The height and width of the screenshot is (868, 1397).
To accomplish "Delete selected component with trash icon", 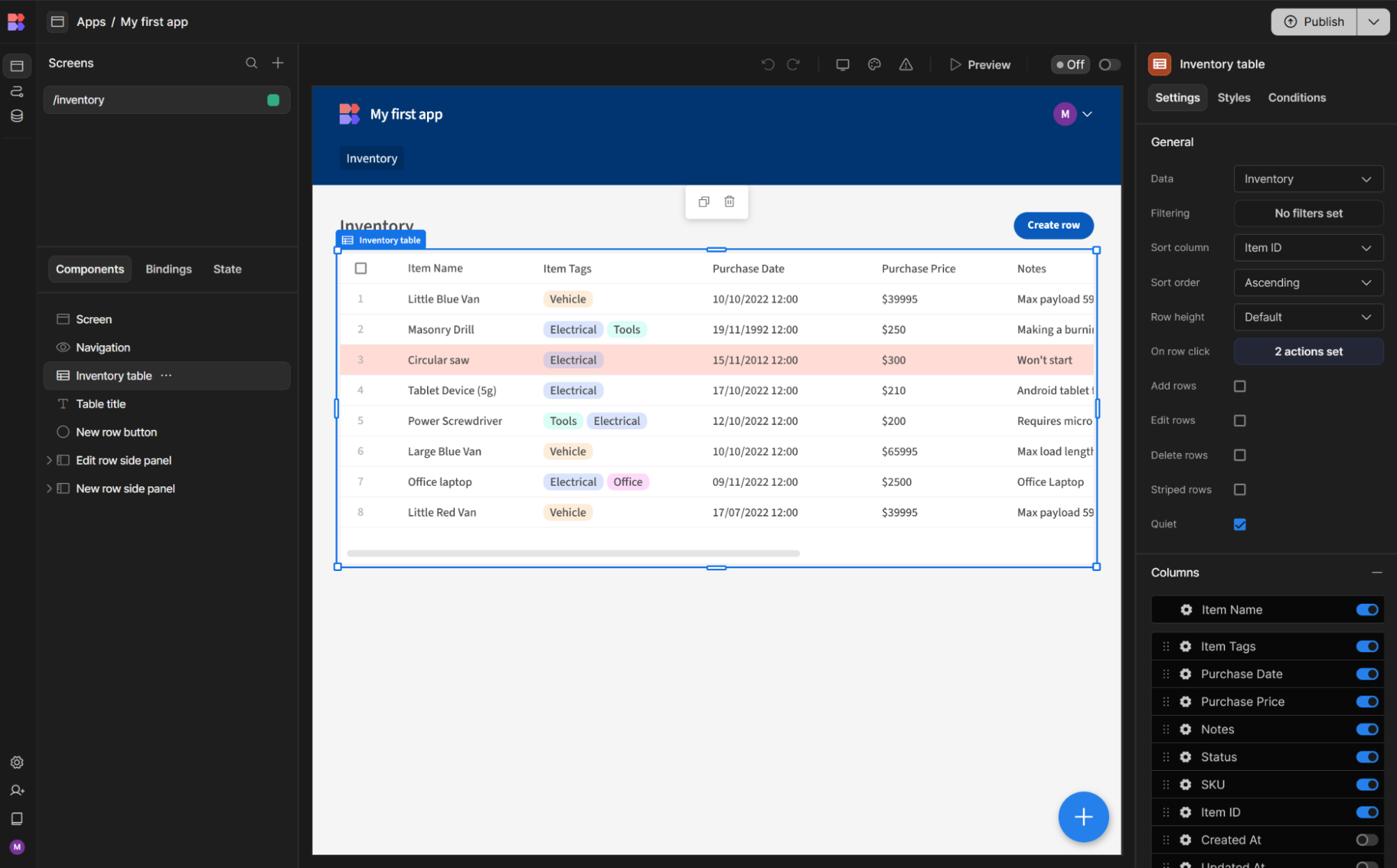I will coord(729,201).
